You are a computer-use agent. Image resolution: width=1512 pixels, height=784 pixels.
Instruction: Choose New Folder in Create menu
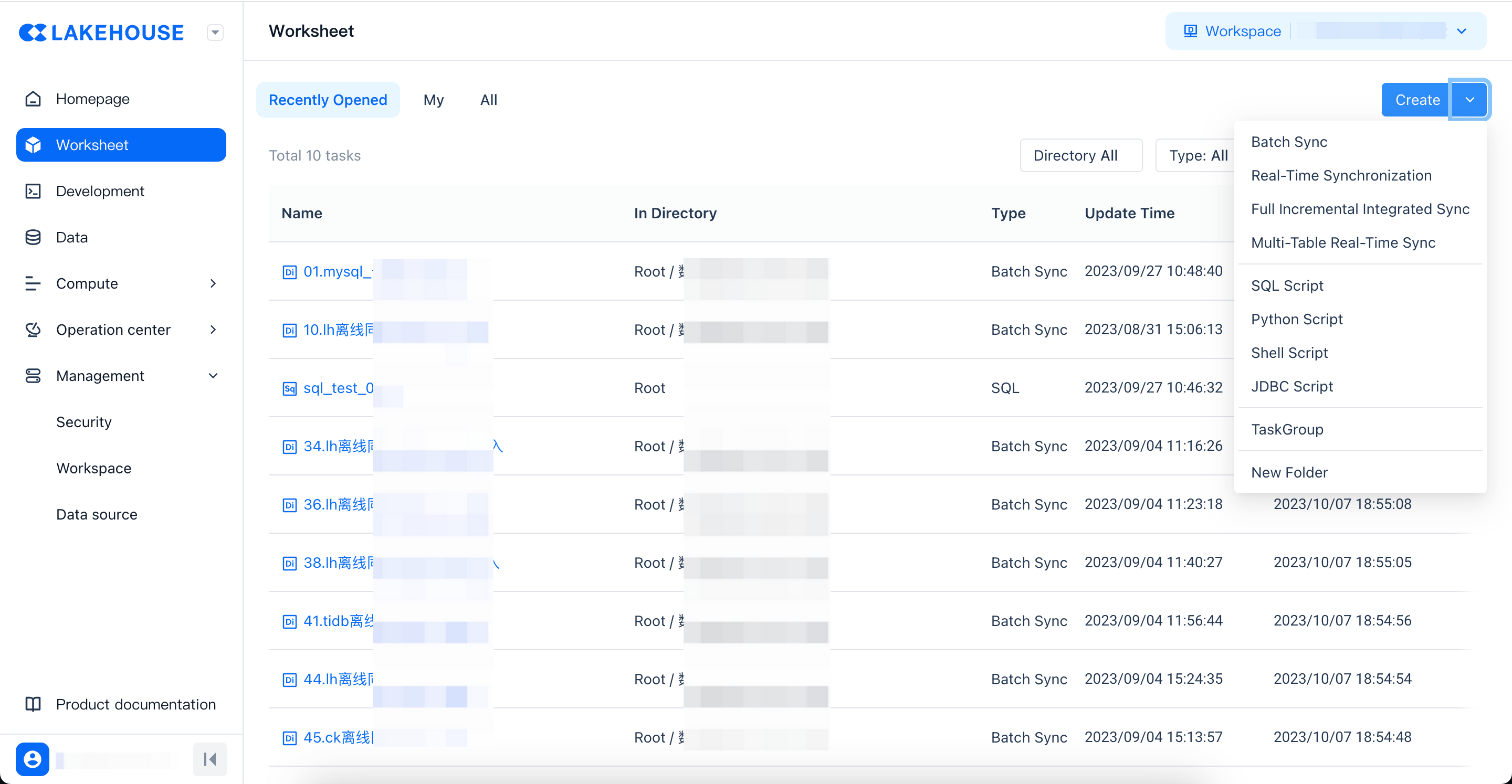[x=1289, y=472]
